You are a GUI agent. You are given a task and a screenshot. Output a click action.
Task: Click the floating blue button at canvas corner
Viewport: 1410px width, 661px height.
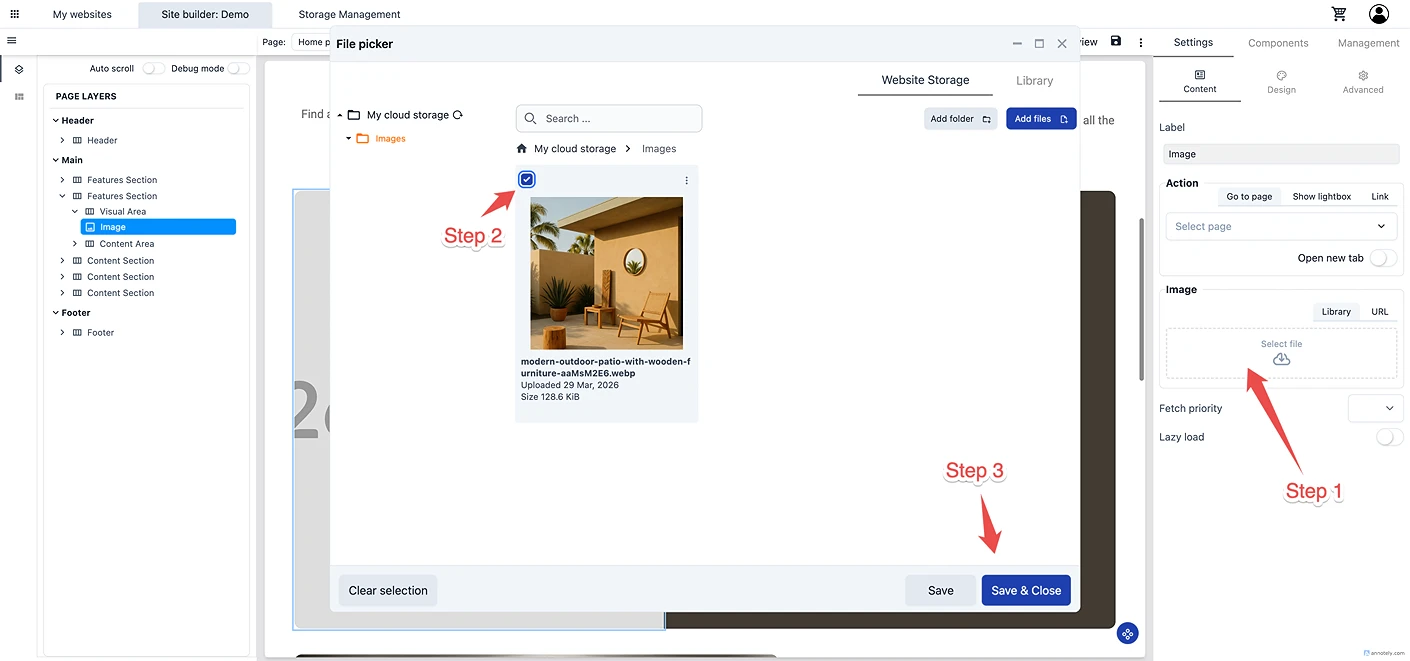pyautogui.click(x=1127, y=633)
